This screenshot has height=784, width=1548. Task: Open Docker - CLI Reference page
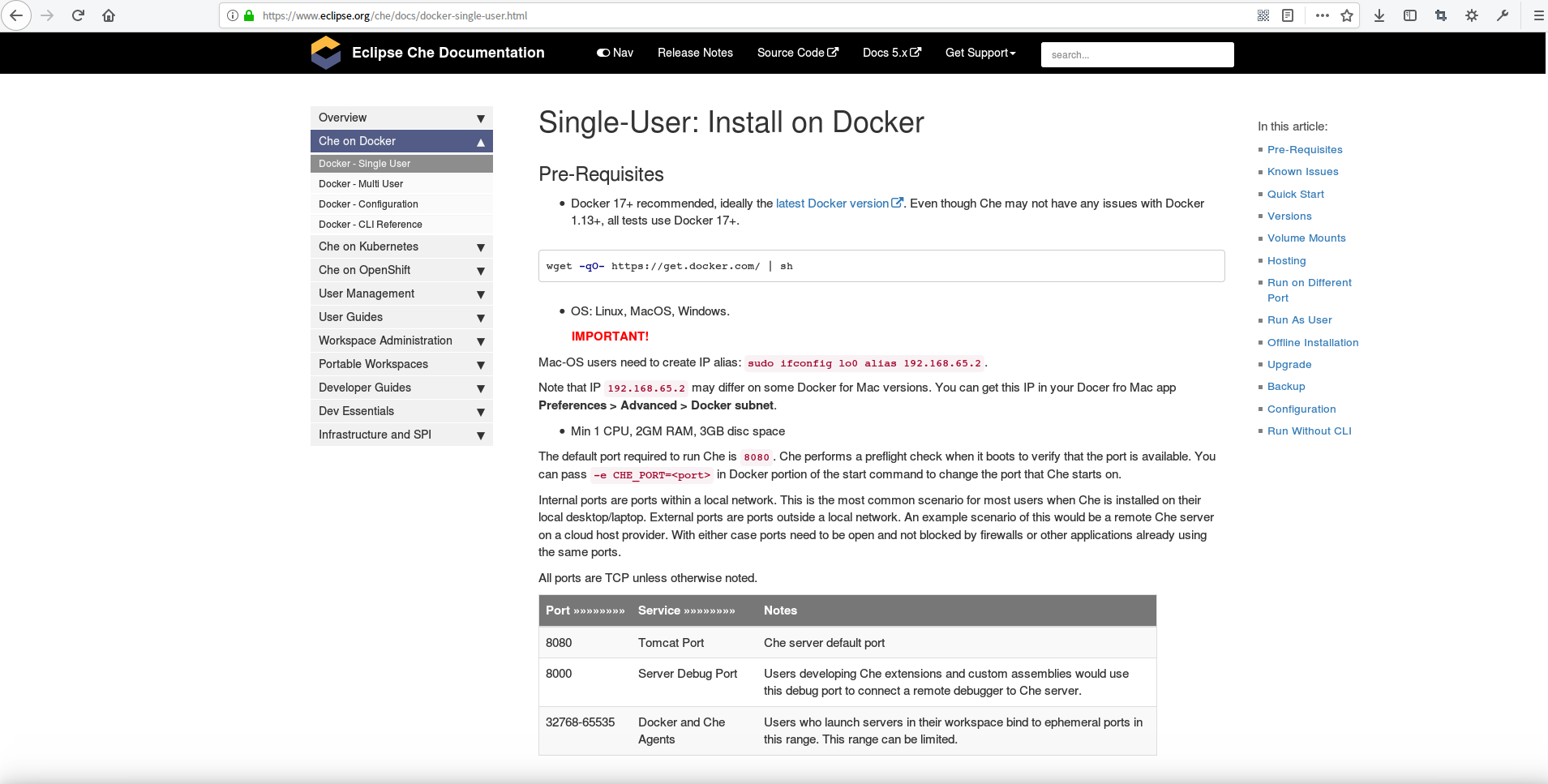401,225
